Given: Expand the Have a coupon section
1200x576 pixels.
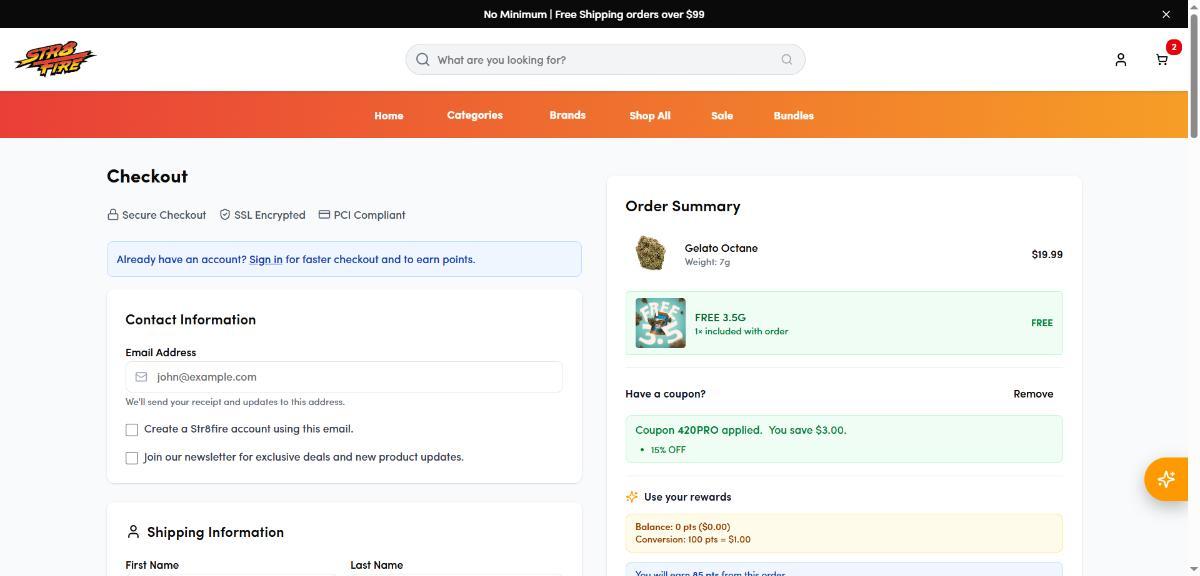Looking at the screenshot, I should (x=665, y=394).
